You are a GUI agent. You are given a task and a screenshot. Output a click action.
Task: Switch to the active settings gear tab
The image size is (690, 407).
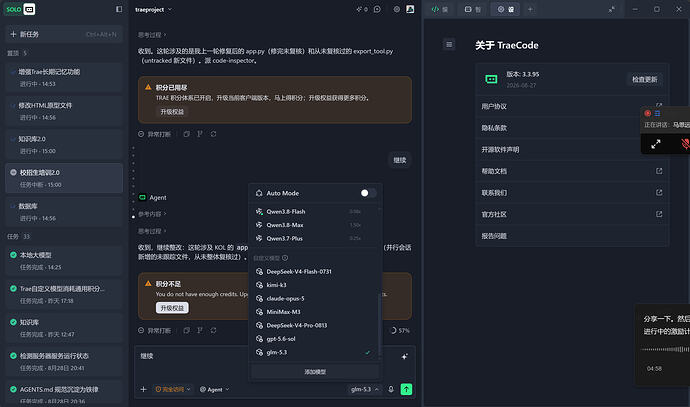coord(506,9)
